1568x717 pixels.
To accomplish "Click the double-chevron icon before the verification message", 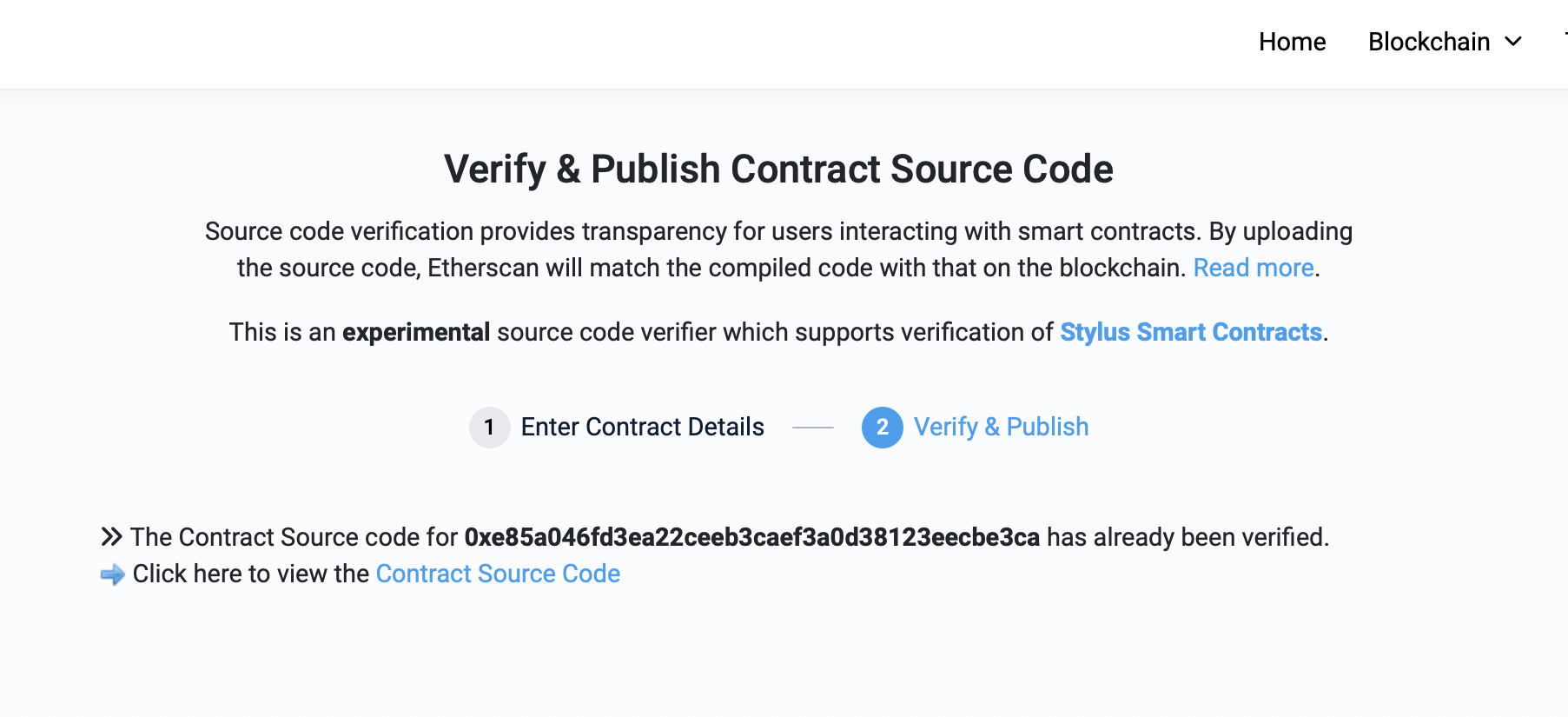I will pos(112,536).
